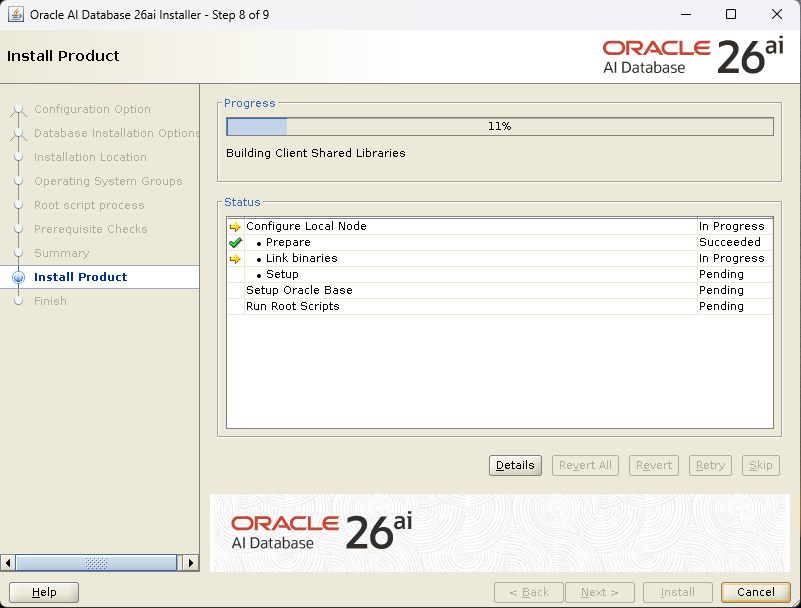Click left arrow of the sidebar scrollbar
The image size is (801, 608).
click(8, 563)
